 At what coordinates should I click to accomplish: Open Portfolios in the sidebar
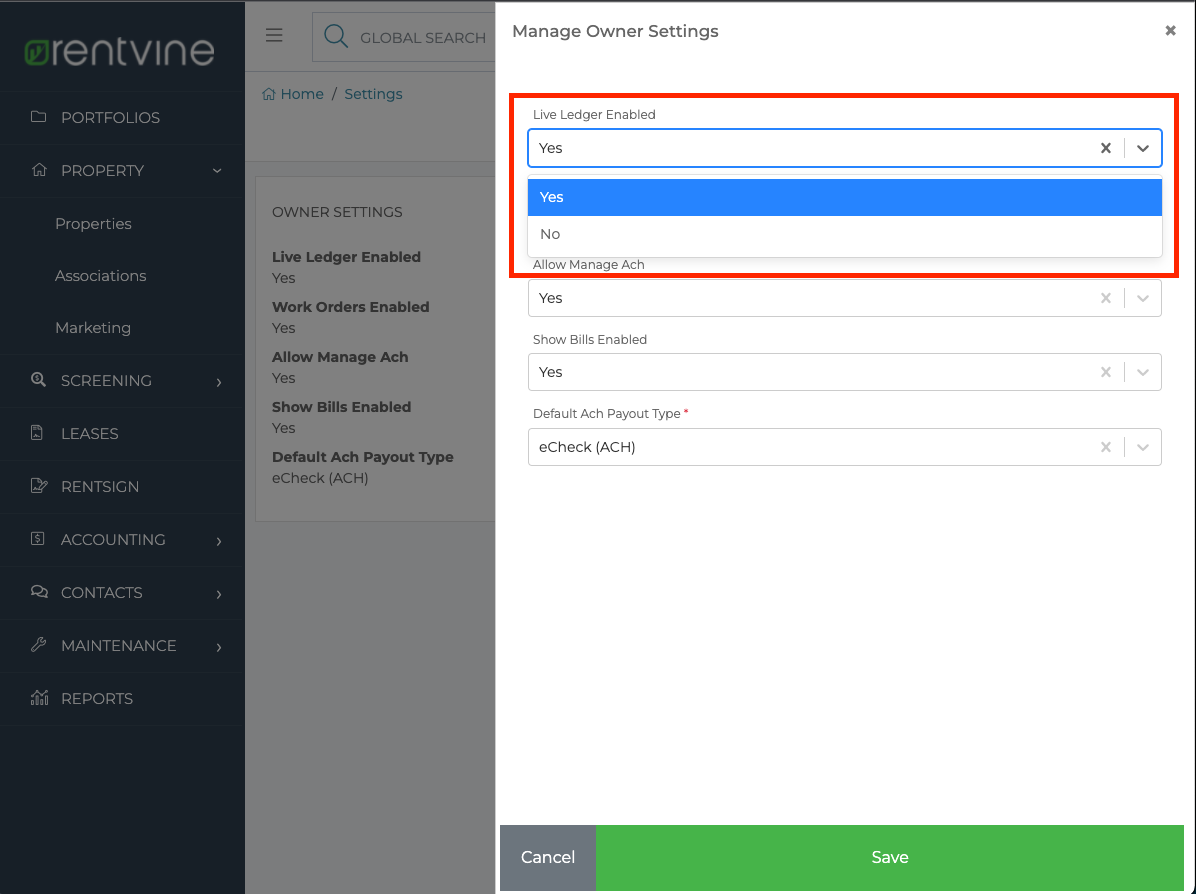point(111,117)
